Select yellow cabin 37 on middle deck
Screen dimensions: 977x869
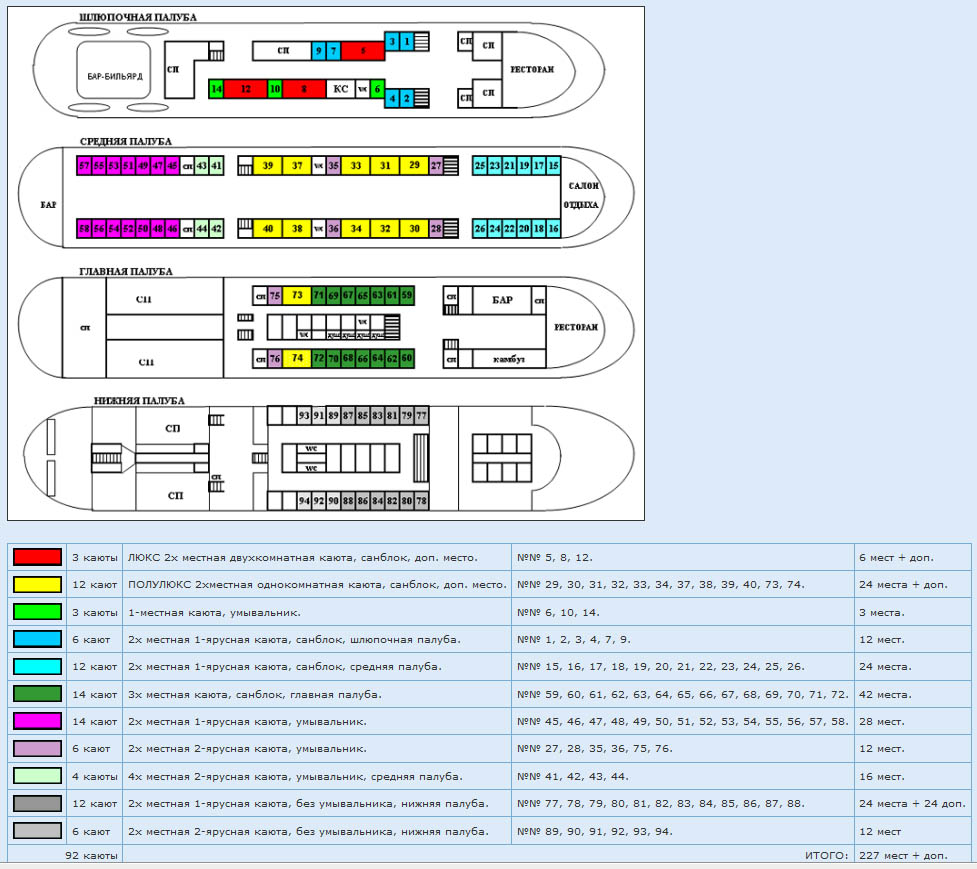tap(297, 166)
